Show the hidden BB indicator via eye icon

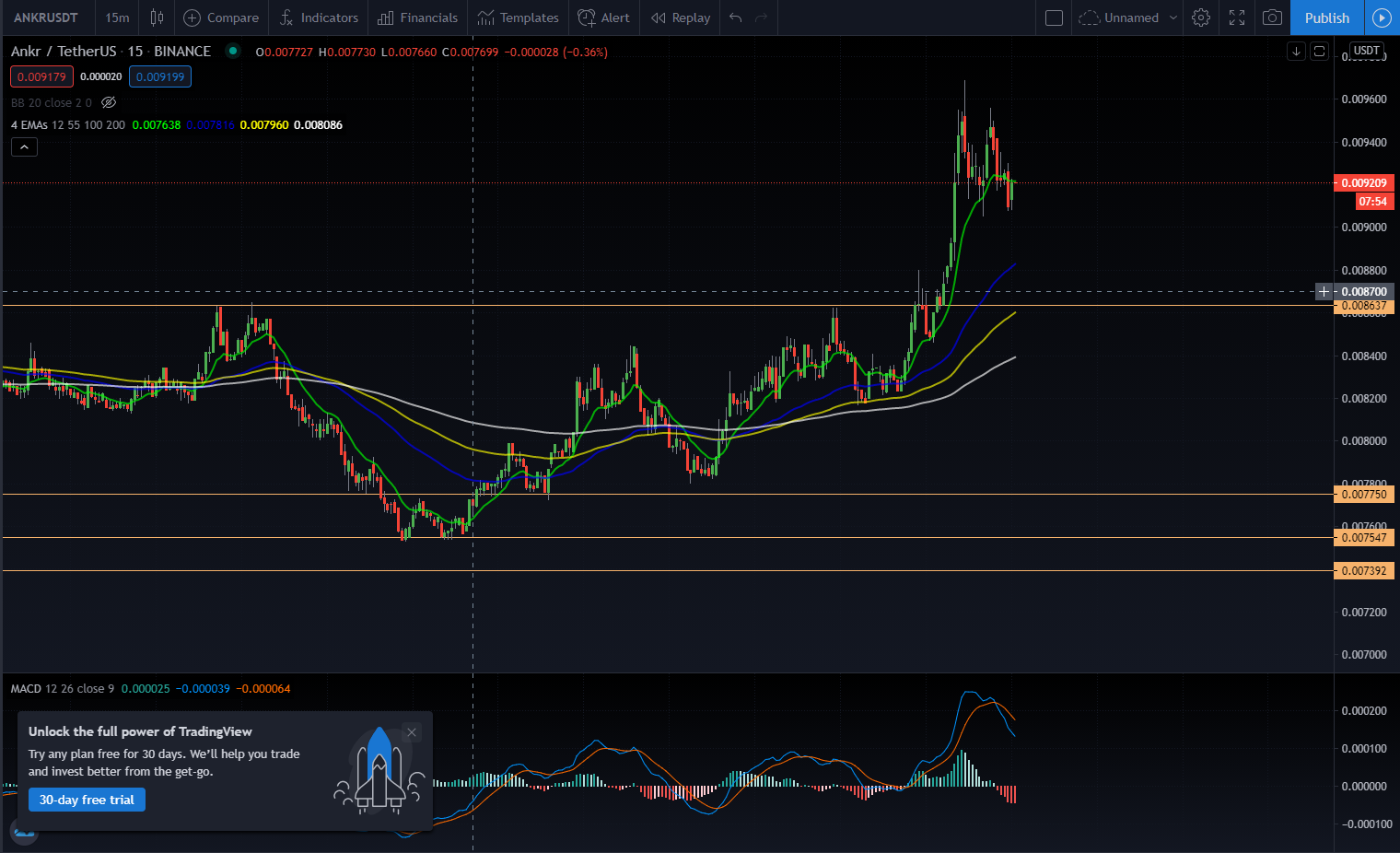coord(109,102)
